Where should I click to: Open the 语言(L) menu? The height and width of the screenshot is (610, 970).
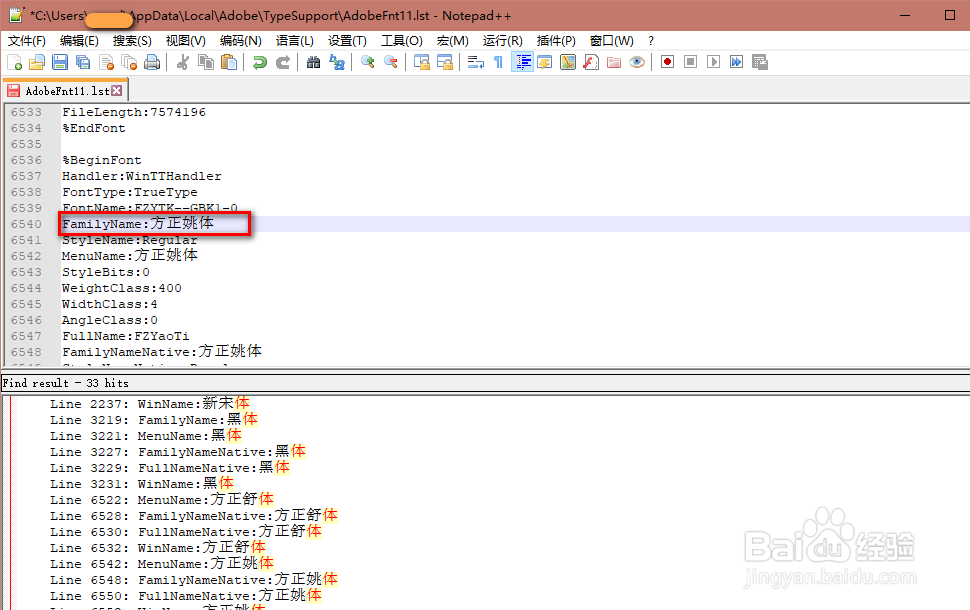coord(294,41)
